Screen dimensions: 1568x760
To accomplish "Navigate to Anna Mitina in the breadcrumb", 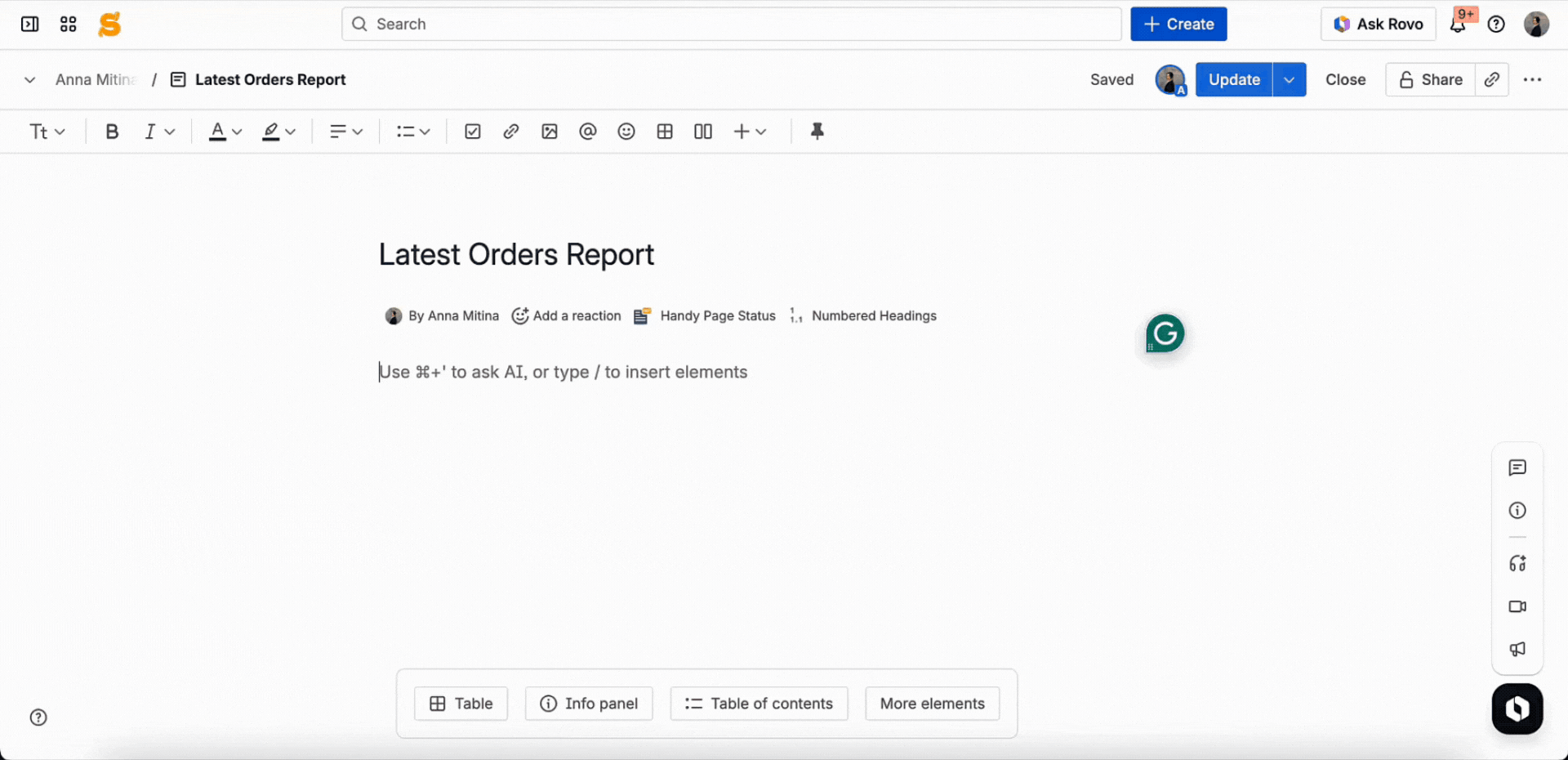I will pos(95,79).
